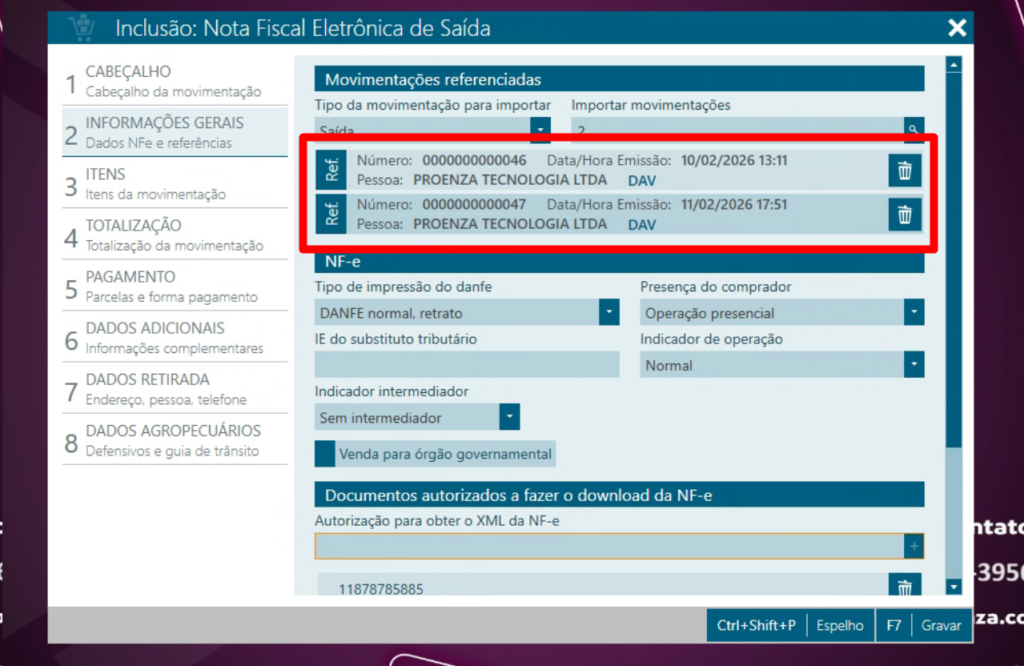This screenshot has width=1024, height=666.
Task: Delete referenced movement number 0000000000047
Action: pos(904,214)
